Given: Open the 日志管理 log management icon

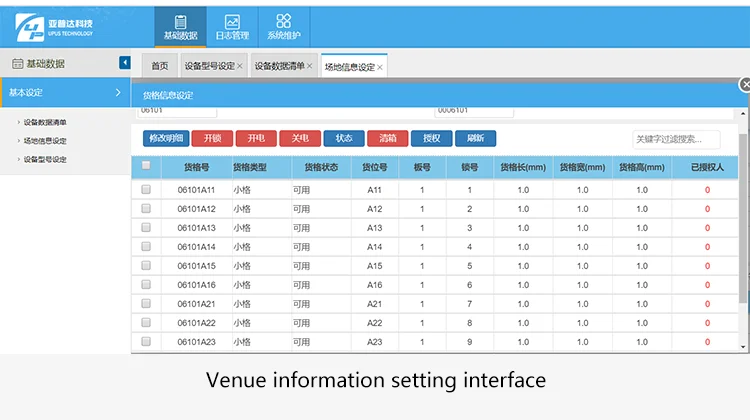Looking at the screenshot, I should pos(232,26).
